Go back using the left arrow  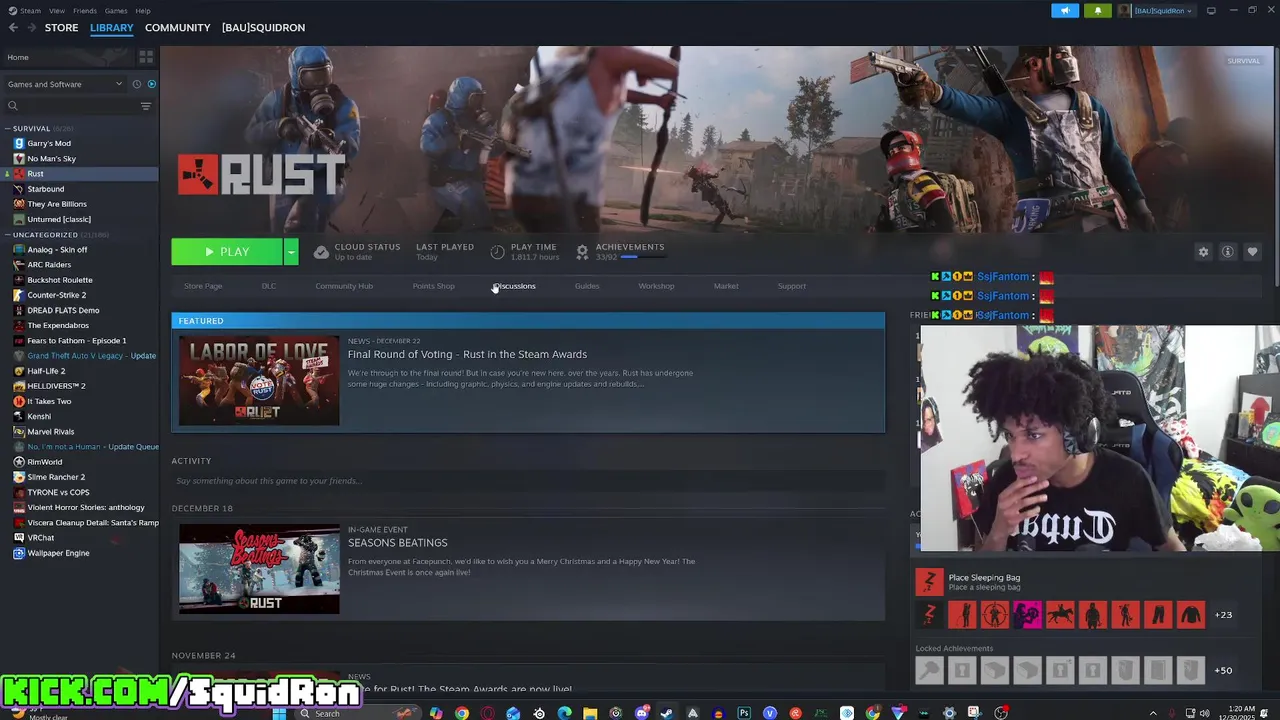(13, 27)
